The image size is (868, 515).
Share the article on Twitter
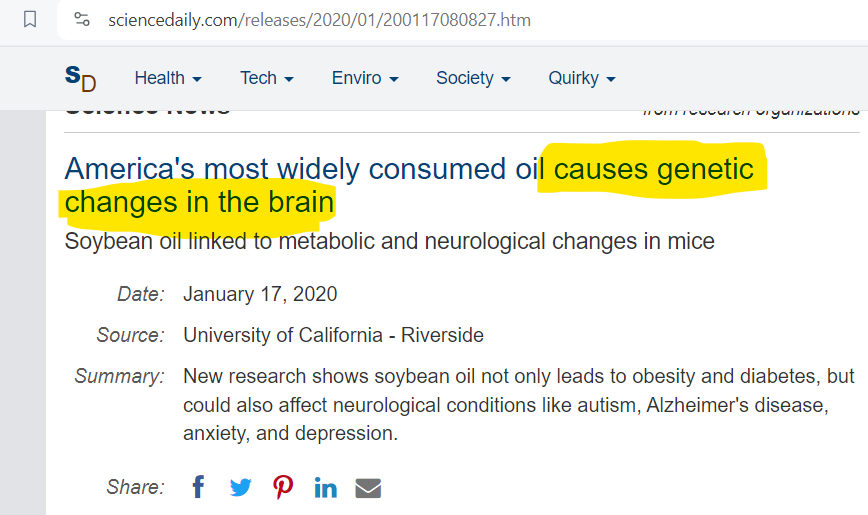(241, 488)
